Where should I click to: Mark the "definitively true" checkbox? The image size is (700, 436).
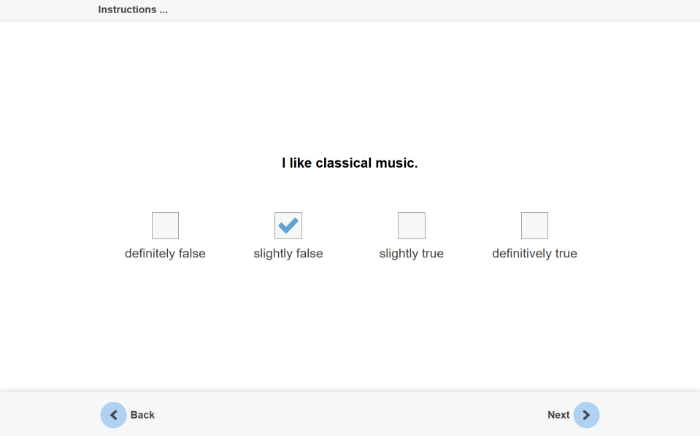534,225
